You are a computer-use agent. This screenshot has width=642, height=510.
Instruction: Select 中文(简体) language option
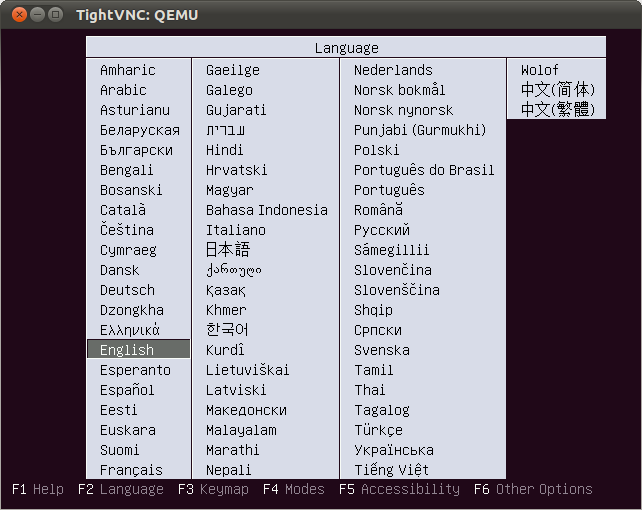click(557, 90)
